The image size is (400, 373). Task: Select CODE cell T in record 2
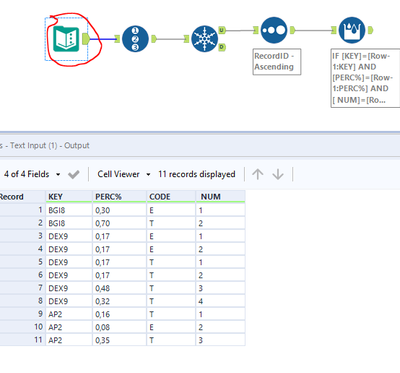(x=171, y=223)
